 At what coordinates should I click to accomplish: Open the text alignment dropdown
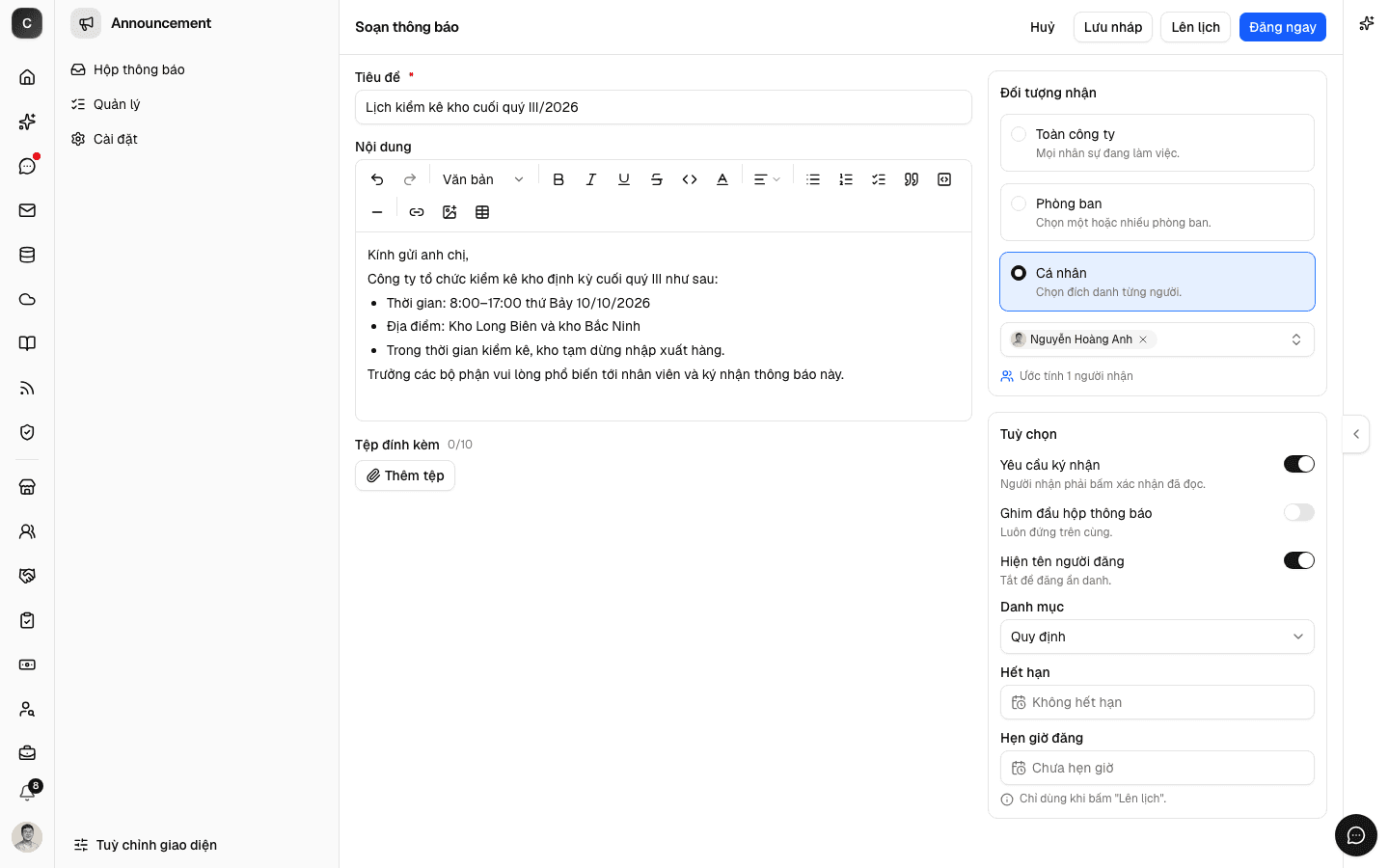pyautogui.click(x=767, y=179)
